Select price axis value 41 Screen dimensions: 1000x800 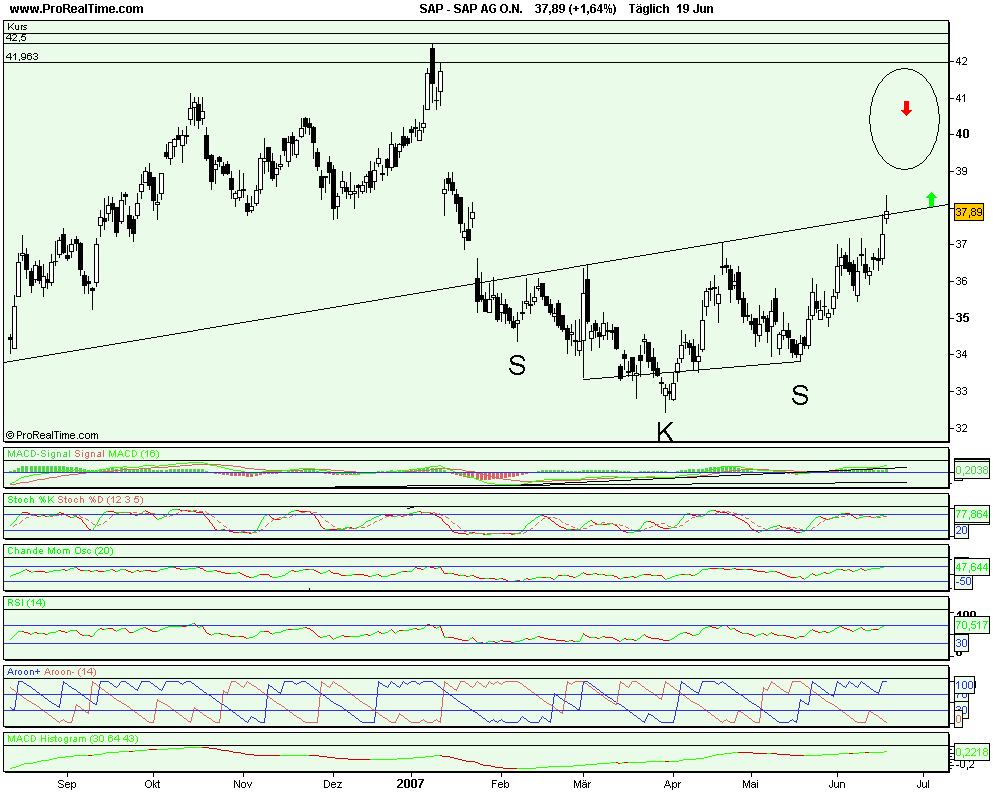(961, 98)
